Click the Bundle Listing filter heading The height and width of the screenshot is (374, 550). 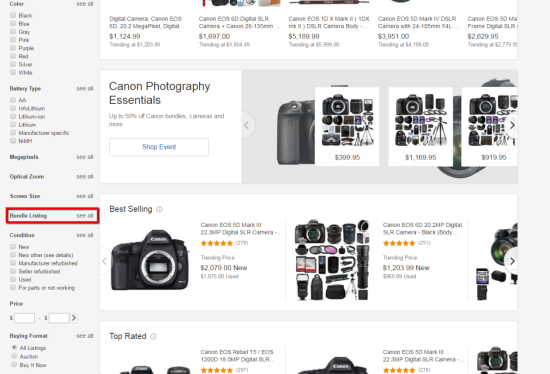pyautogui.click(x=28, y=215)
